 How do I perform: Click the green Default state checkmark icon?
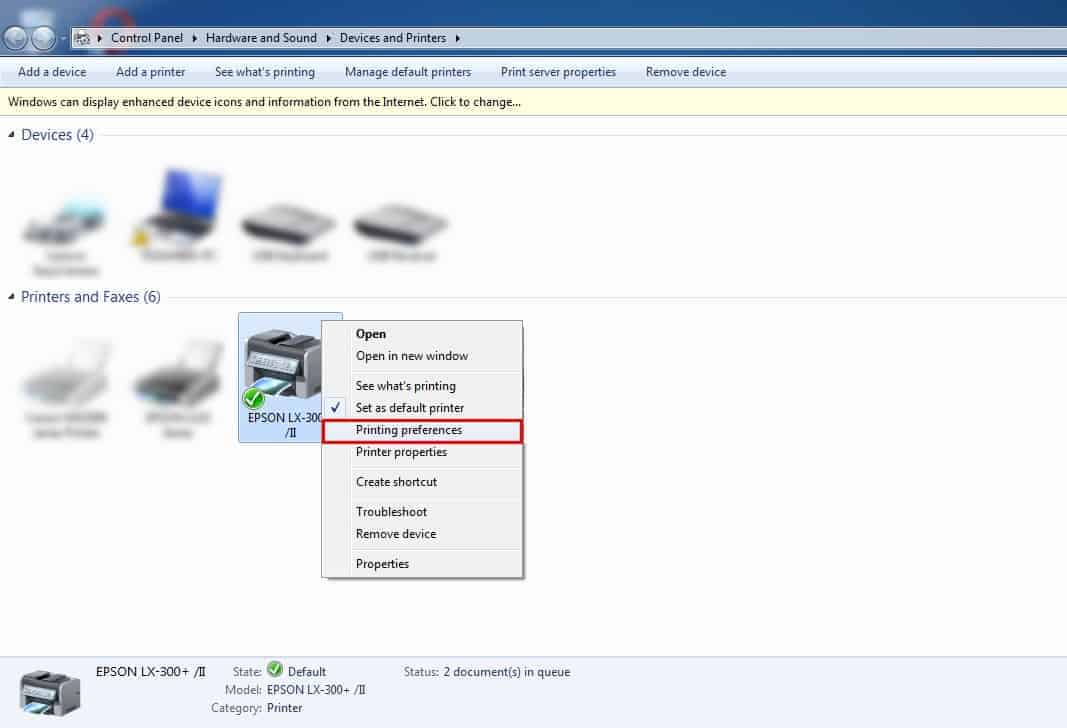pos(275,671)
